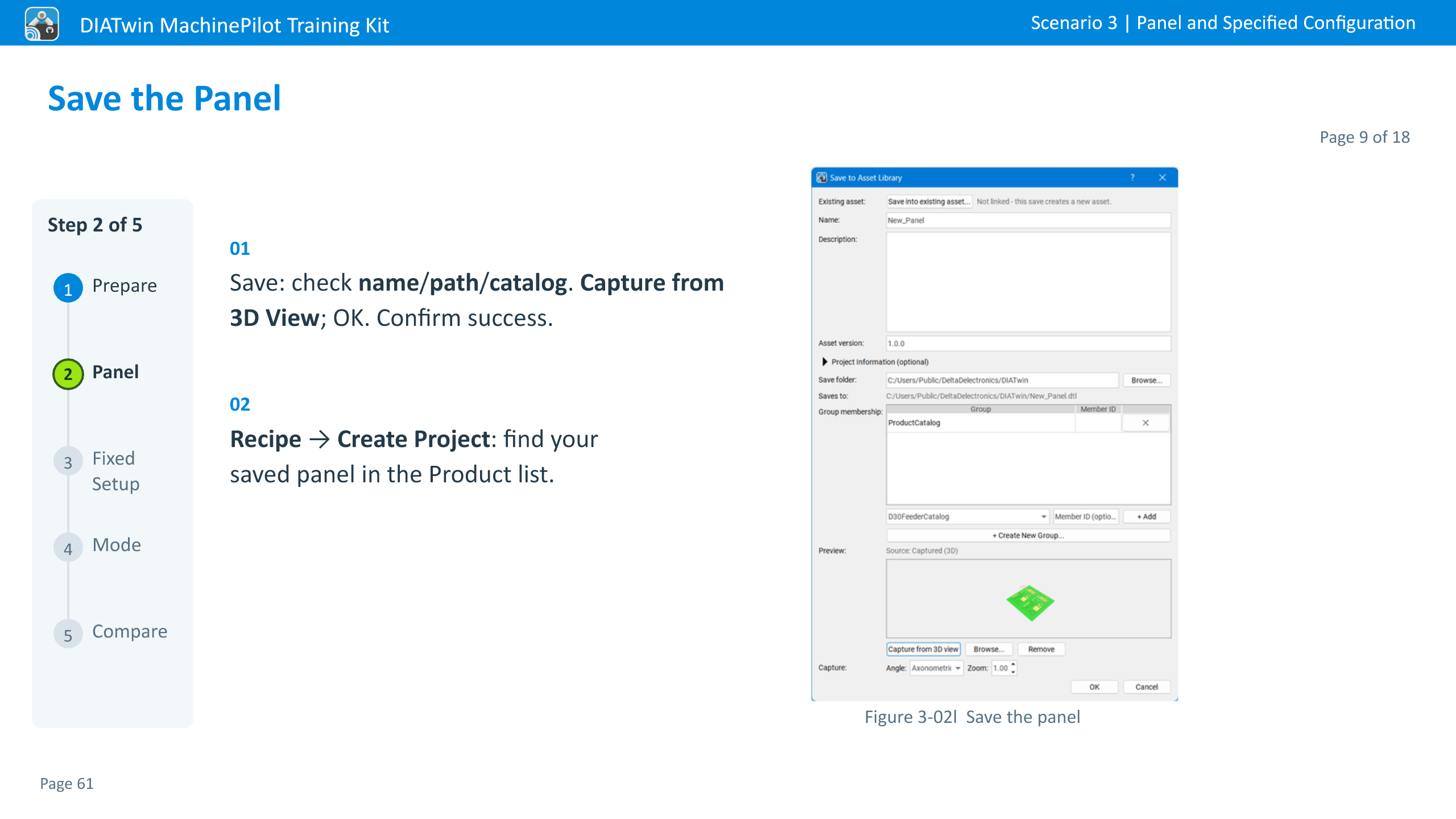Click the Group column header
The height and width of the screenshot is (819, 1456).
[981, 409]
